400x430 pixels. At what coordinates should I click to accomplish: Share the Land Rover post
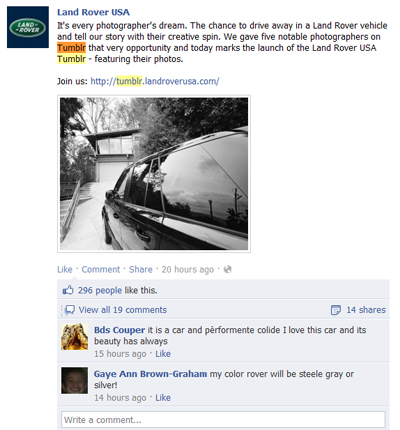[141, 269]
